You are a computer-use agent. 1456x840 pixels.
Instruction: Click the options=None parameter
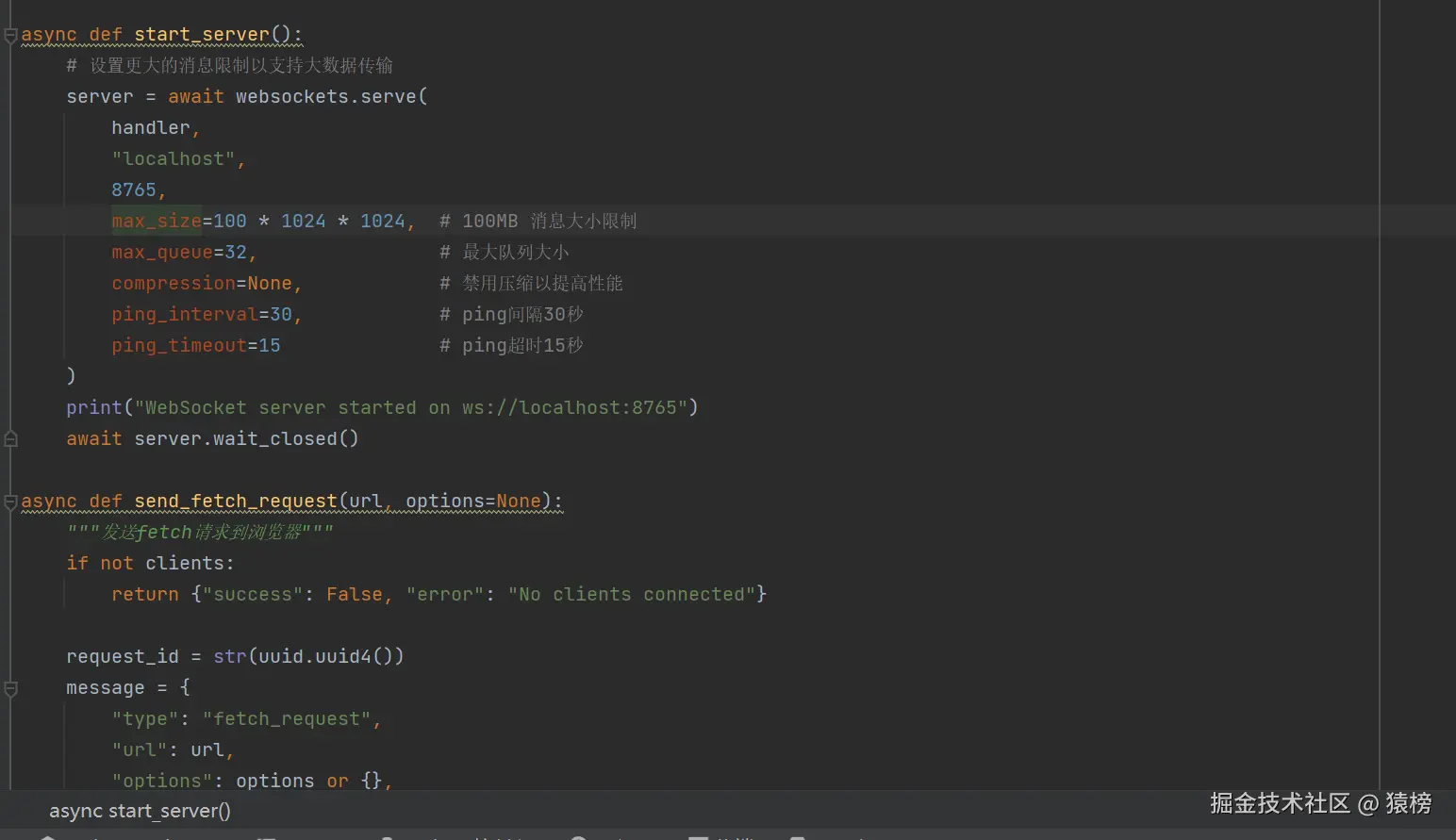pyautogui.click(x=473, y=501)
